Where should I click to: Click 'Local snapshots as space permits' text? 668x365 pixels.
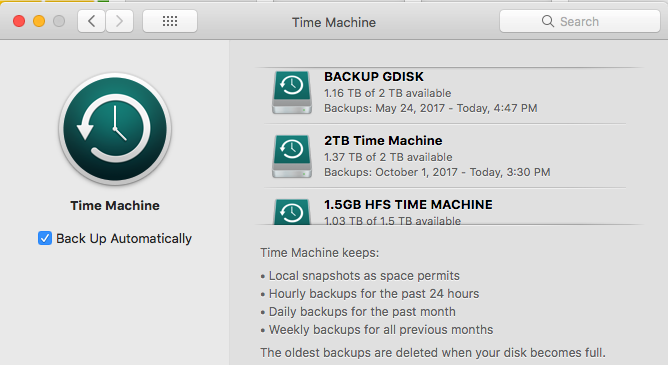[364, 276]
